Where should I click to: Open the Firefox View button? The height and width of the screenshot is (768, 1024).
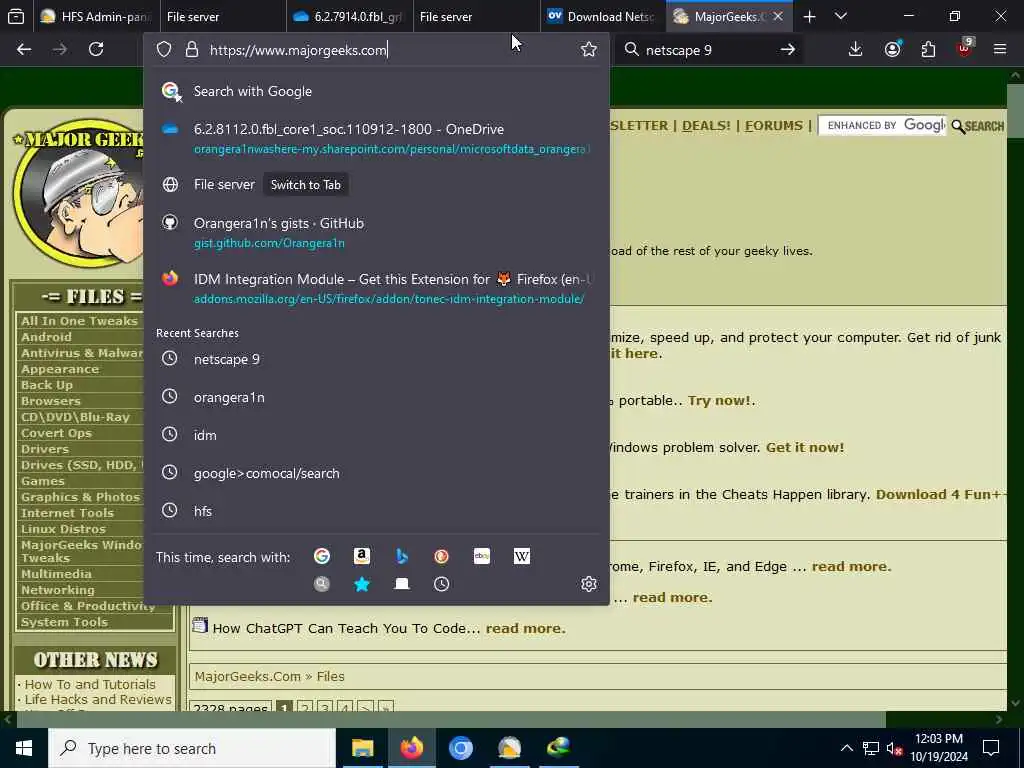(16, 16)
